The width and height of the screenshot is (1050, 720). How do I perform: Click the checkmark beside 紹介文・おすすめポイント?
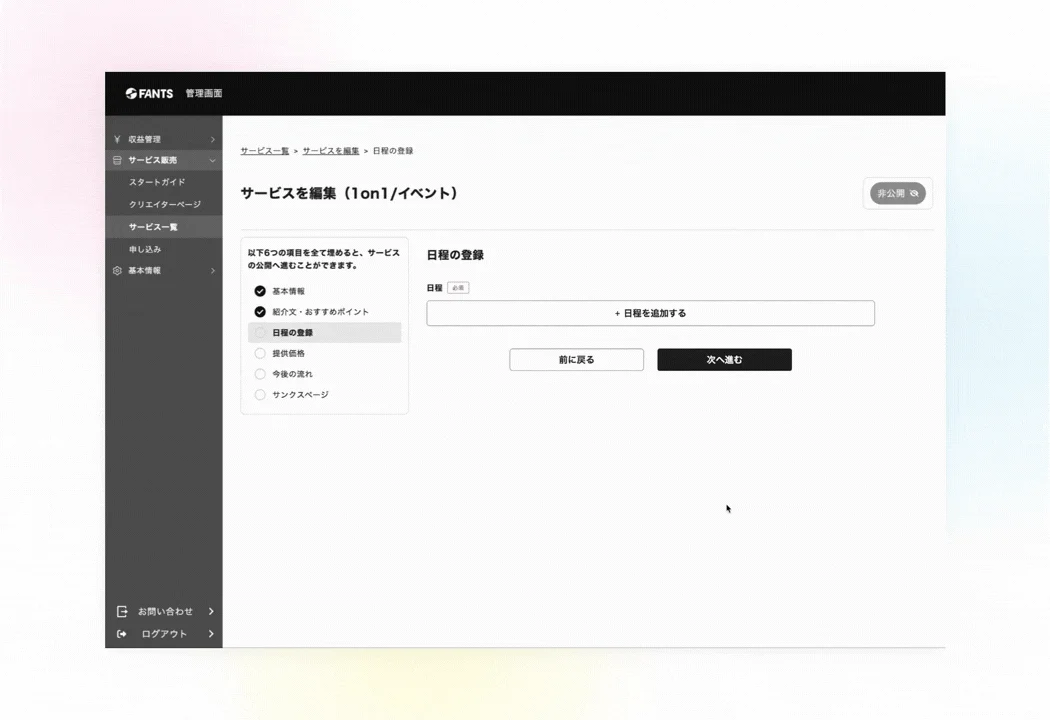(x=259, y=311)
